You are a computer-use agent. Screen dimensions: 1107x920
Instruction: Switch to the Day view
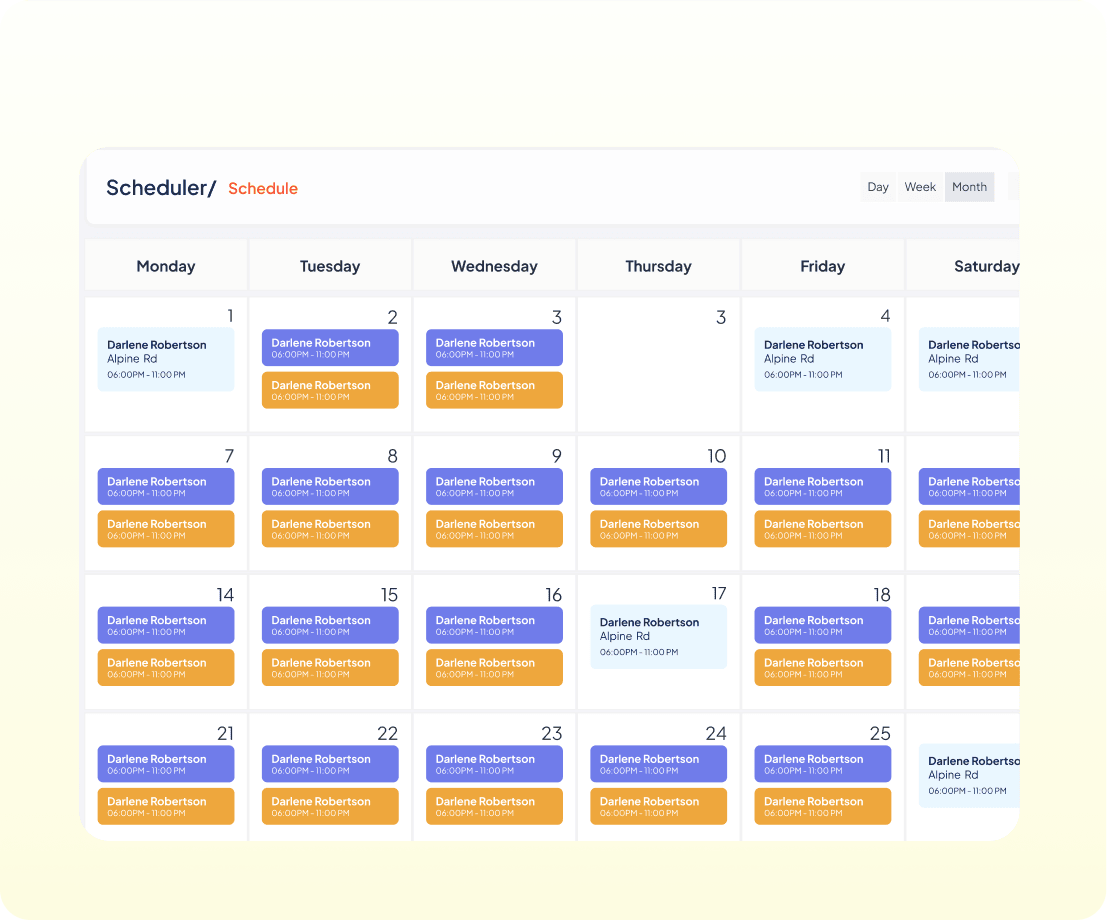pos(878,187)
